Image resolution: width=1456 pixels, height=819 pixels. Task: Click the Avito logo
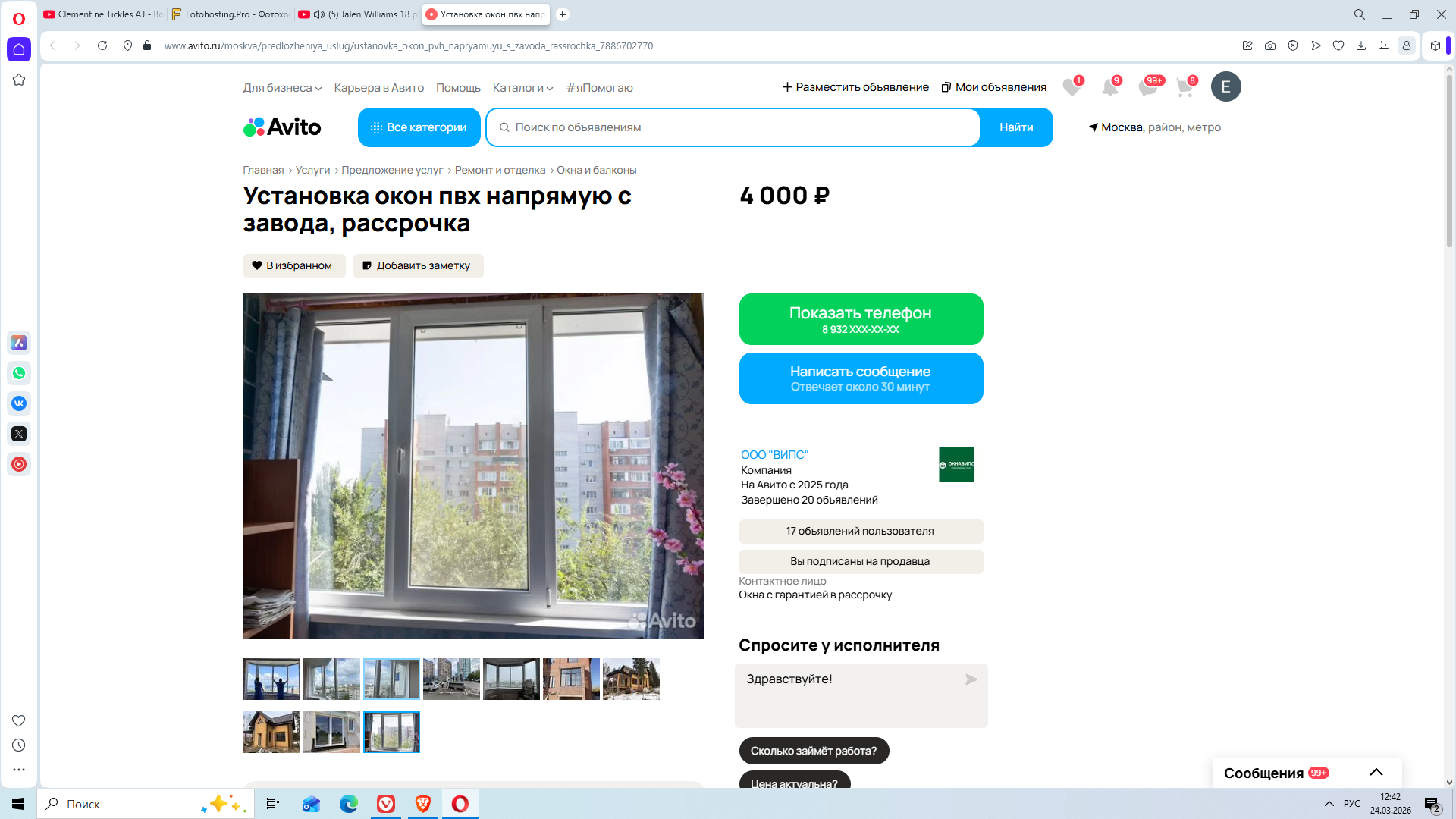click(x=282, y=127)
